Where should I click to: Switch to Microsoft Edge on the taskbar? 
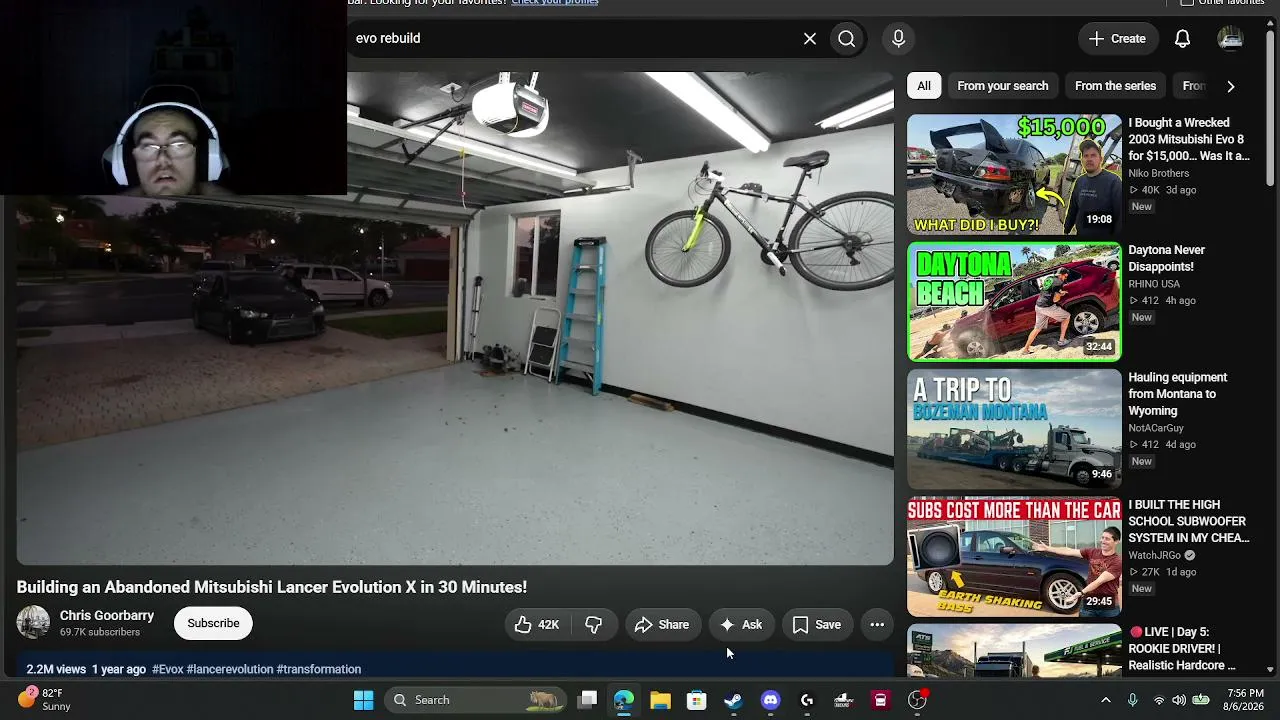624,700
